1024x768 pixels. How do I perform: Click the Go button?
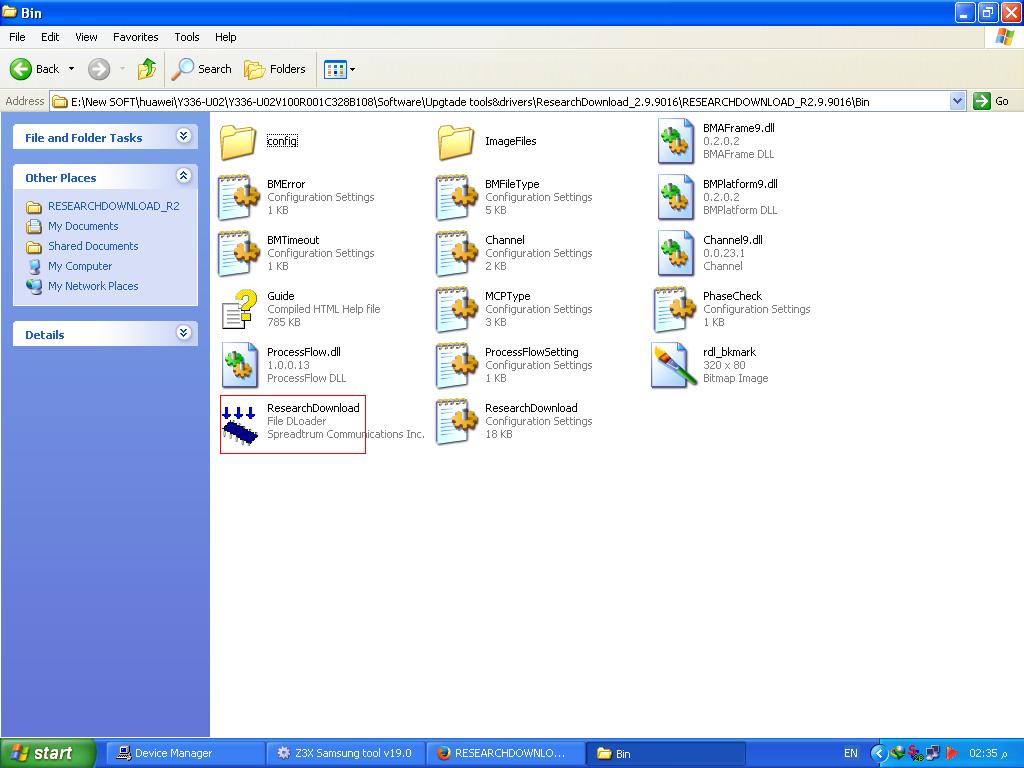coord(991,101)
